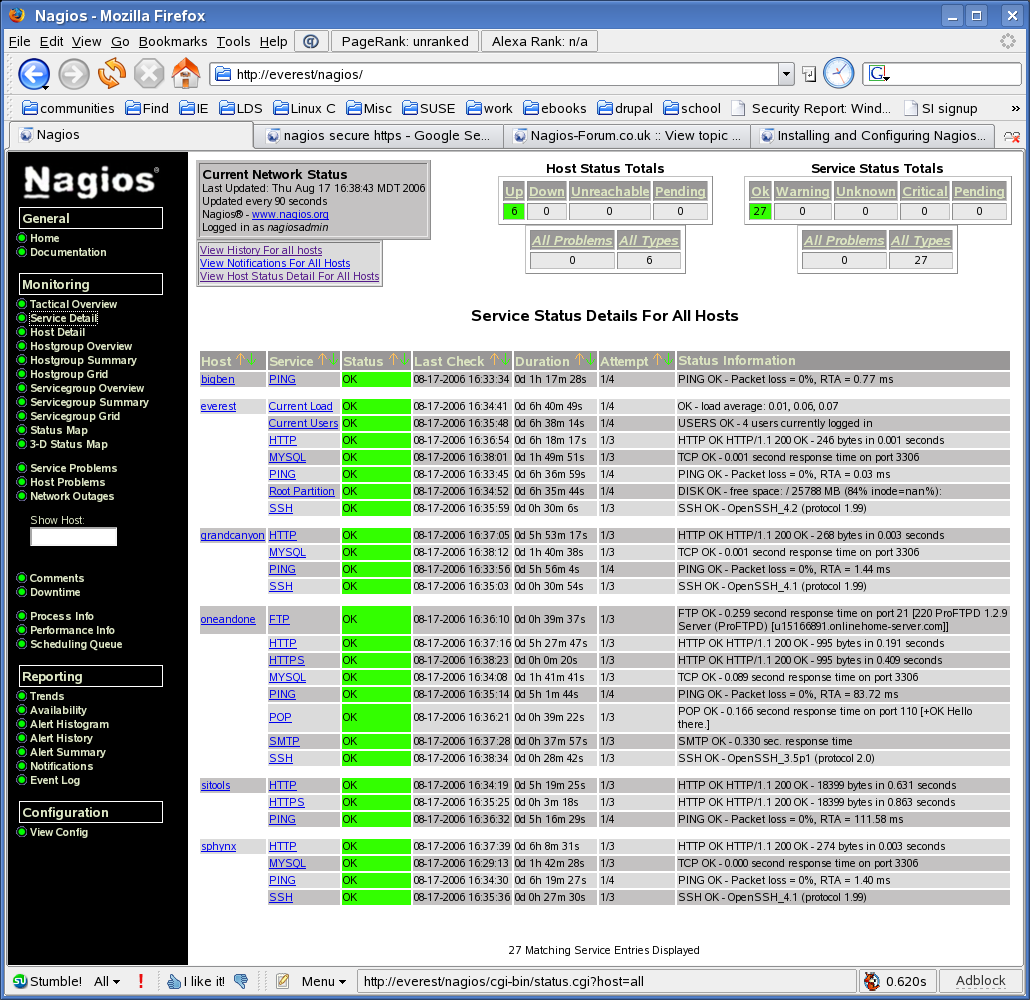
Task: Reload the page with the orange refresh icon
Action: (112, 73)
